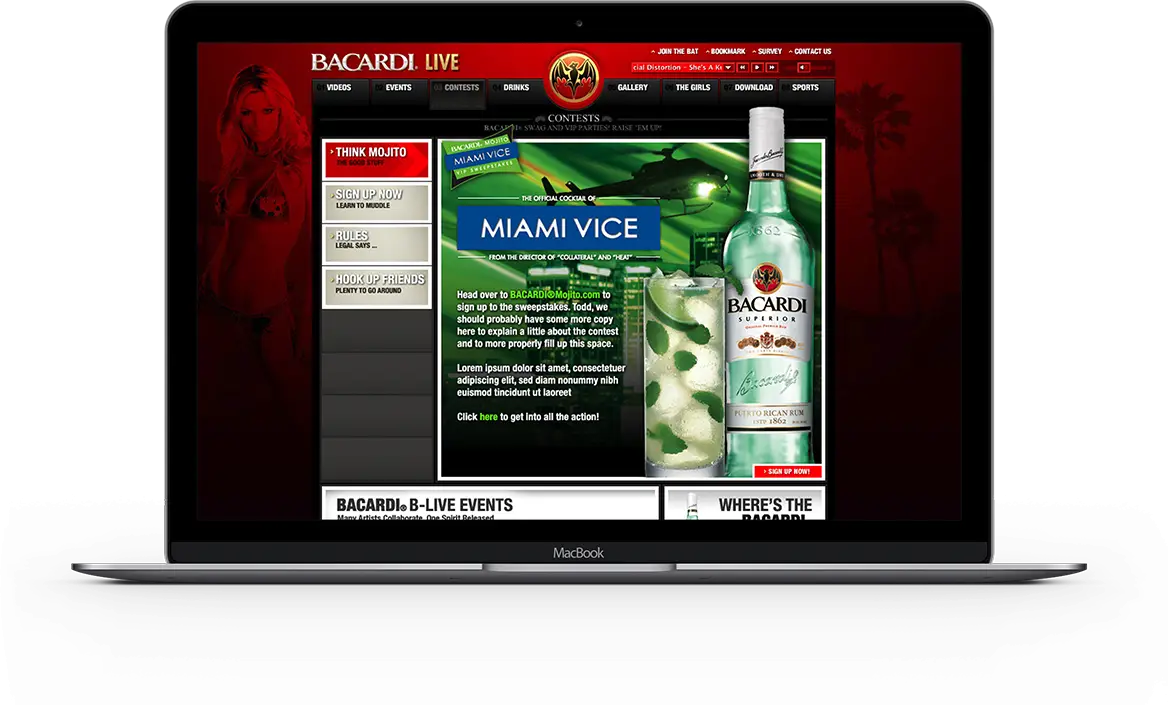
Task: Select the Drinks navigation tab
Action: click(516, 88)
